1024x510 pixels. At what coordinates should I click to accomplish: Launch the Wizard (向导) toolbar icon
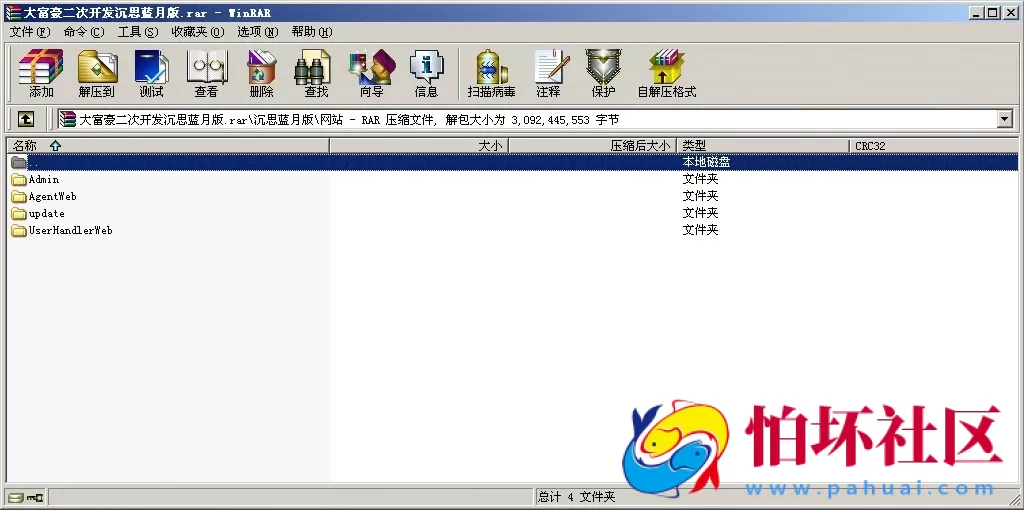click(372, 73)
